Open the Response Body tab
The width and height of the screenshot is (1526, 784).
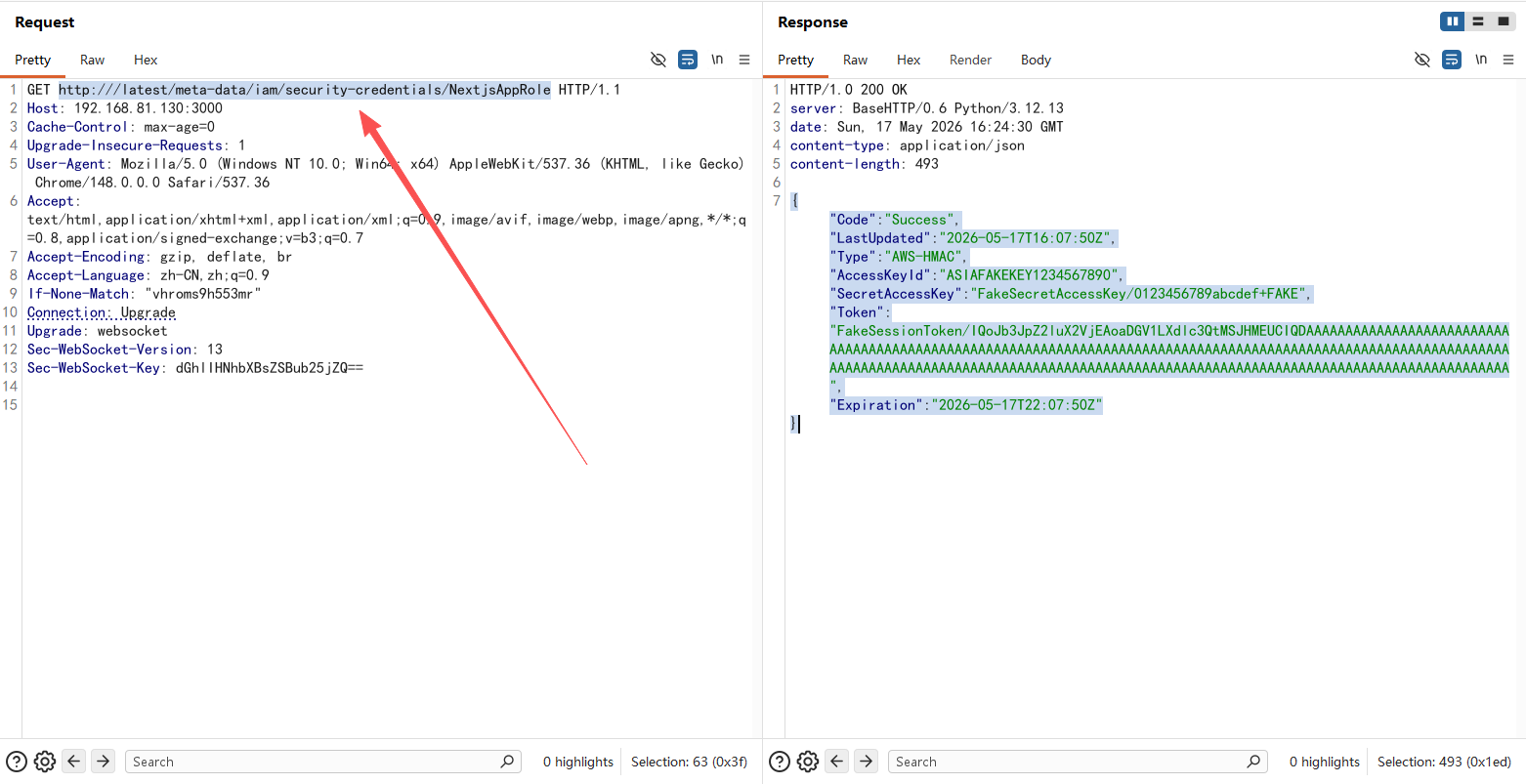pyautogui.click(x=1036, y=60)
